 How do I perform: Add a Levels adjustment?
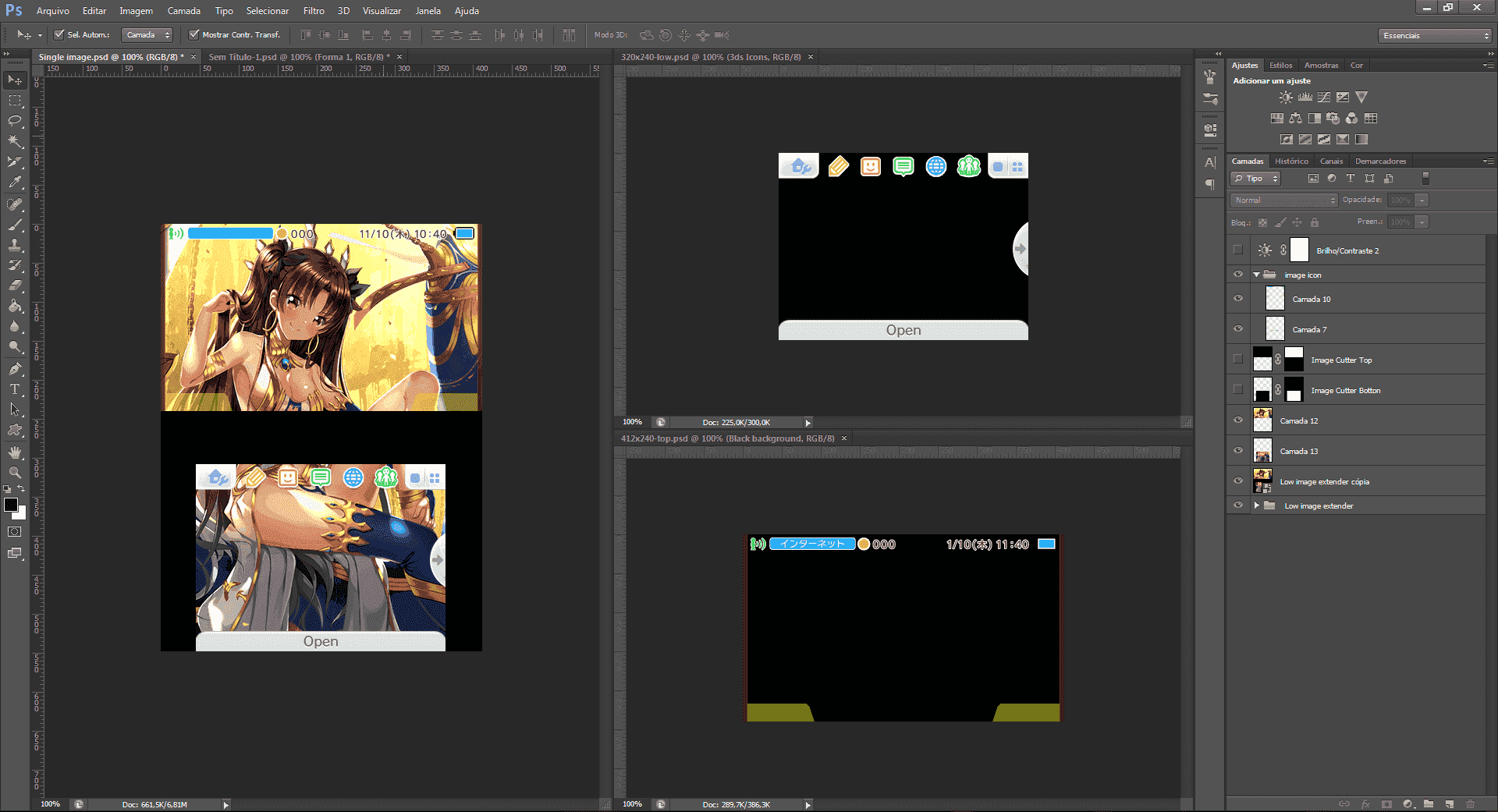(1305, 98)
